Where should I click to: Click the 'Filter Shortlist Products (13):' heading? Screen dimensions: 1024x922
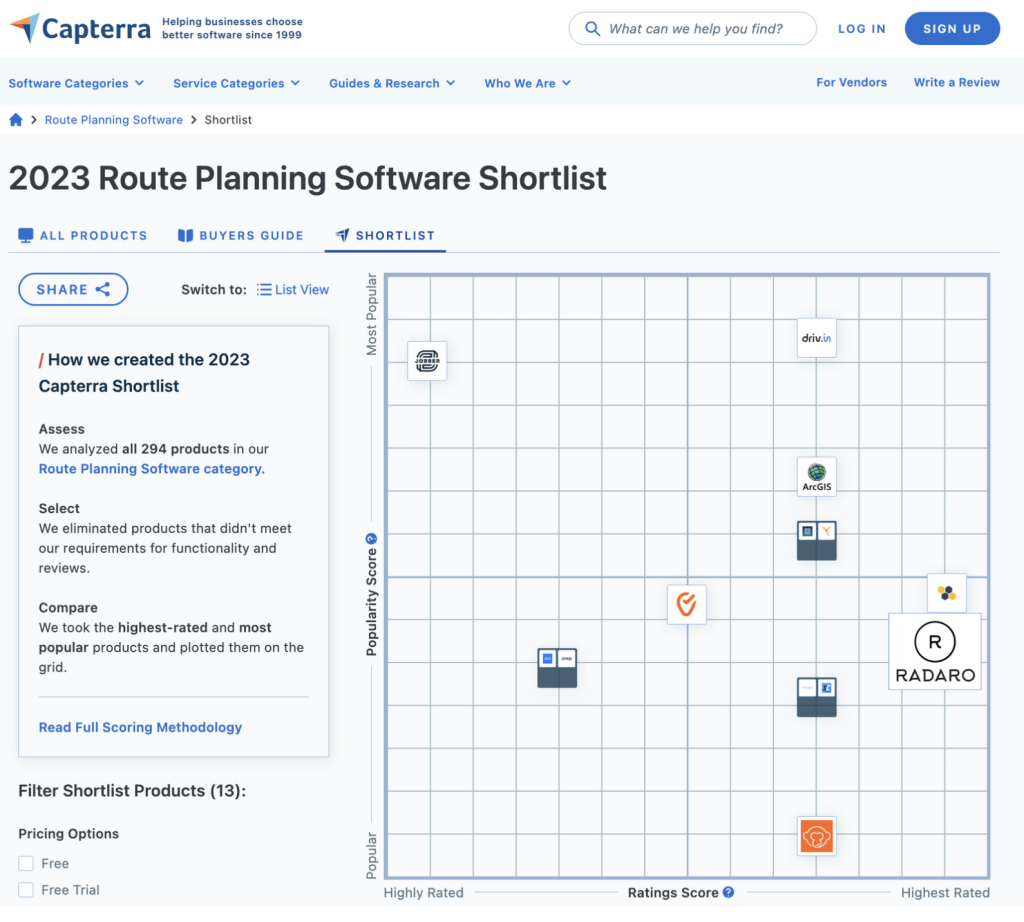click(x=132, y=791)
